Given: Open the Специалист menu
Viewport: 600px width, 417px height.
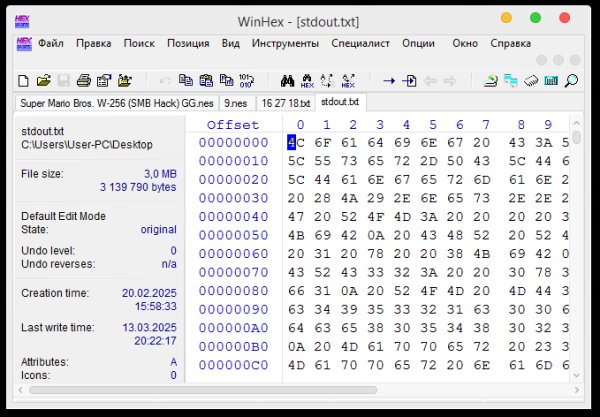Looking at the screenshot, I should tap(360, 43).
